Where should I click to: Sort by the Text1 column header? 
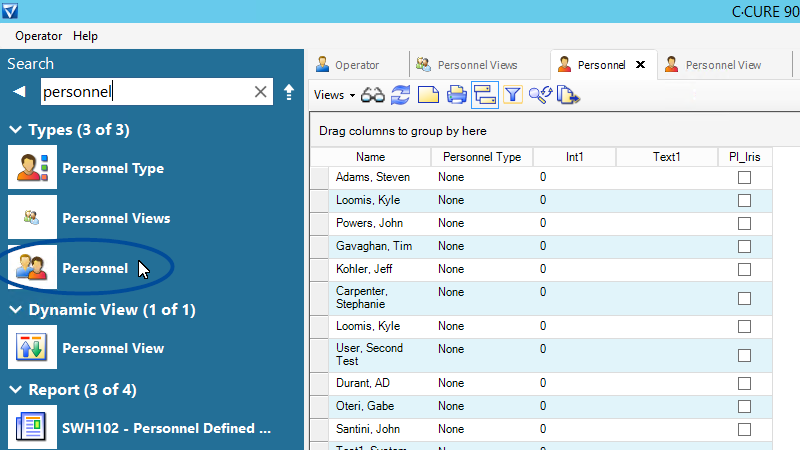(x=666, y=157)
